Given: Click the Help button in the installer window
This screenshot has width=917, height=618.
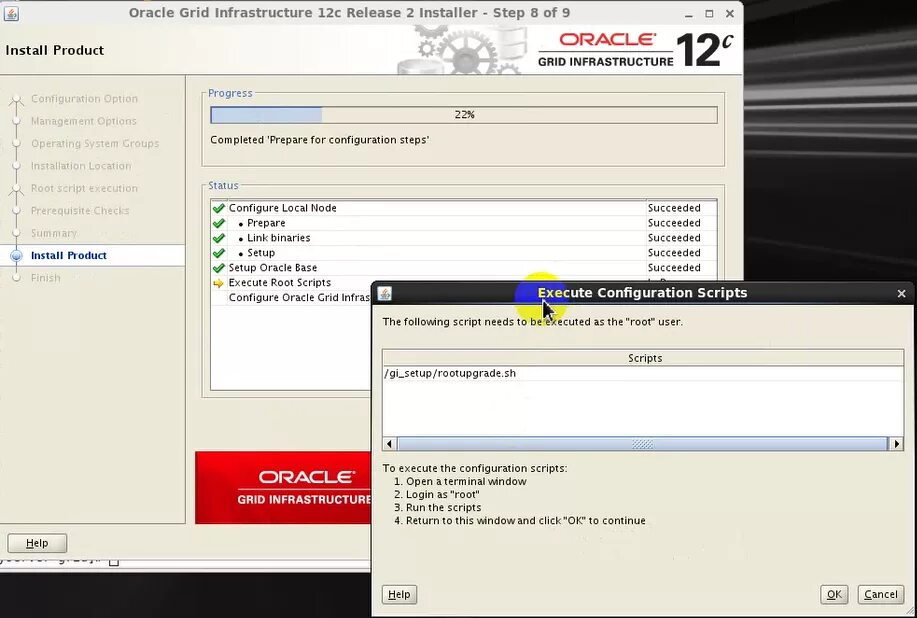Looking at the screenshot, I should (x=37, y=543).
